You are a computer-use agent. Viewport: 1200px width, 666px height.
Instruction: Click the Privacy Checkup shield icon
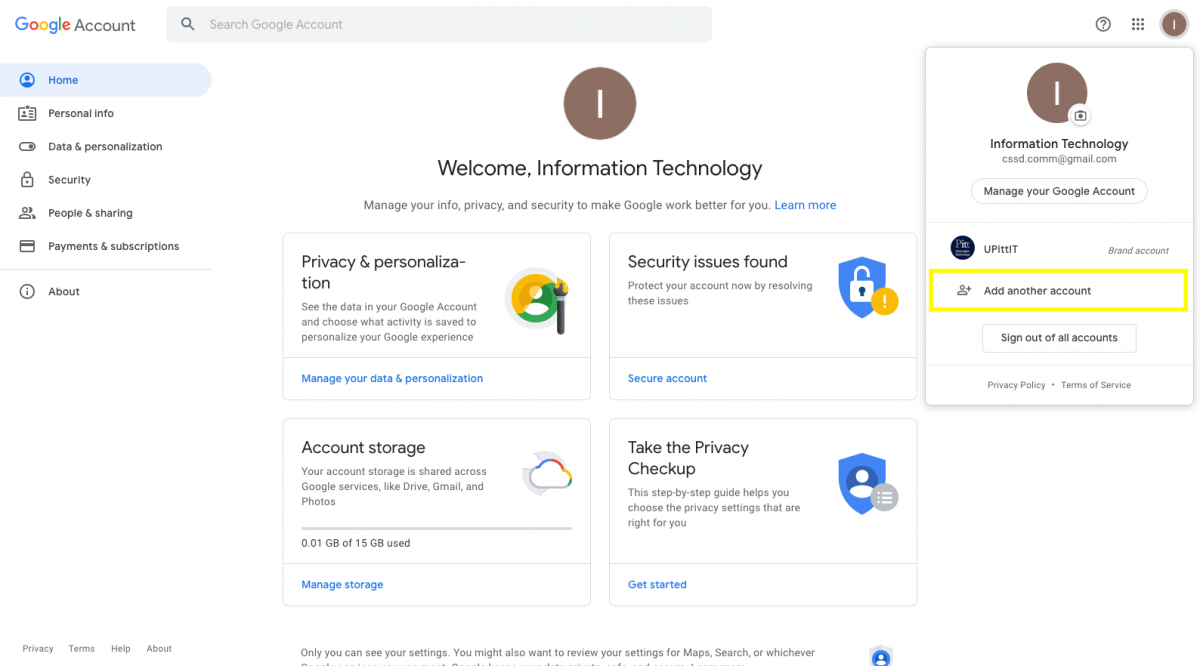coord(867,484)
